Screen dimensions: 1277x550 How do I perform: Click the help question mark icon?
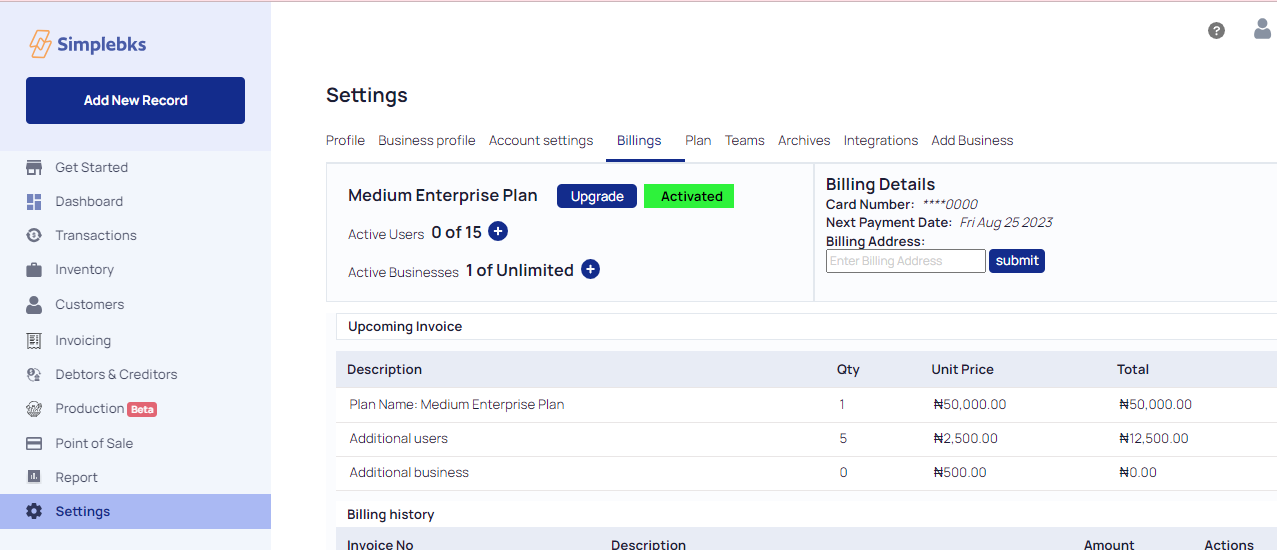(1216, 30)
